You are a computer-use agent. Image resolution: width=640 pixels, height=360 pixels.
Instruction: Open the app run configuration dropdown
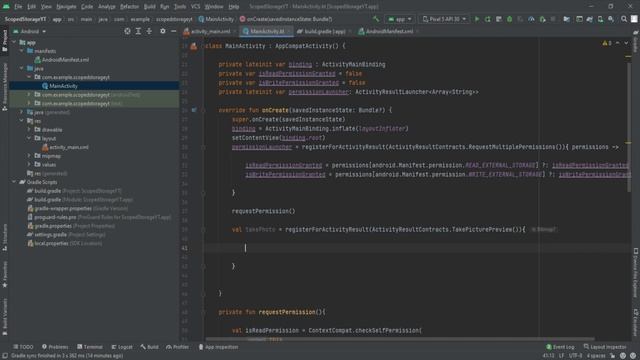tap(400, 19)
